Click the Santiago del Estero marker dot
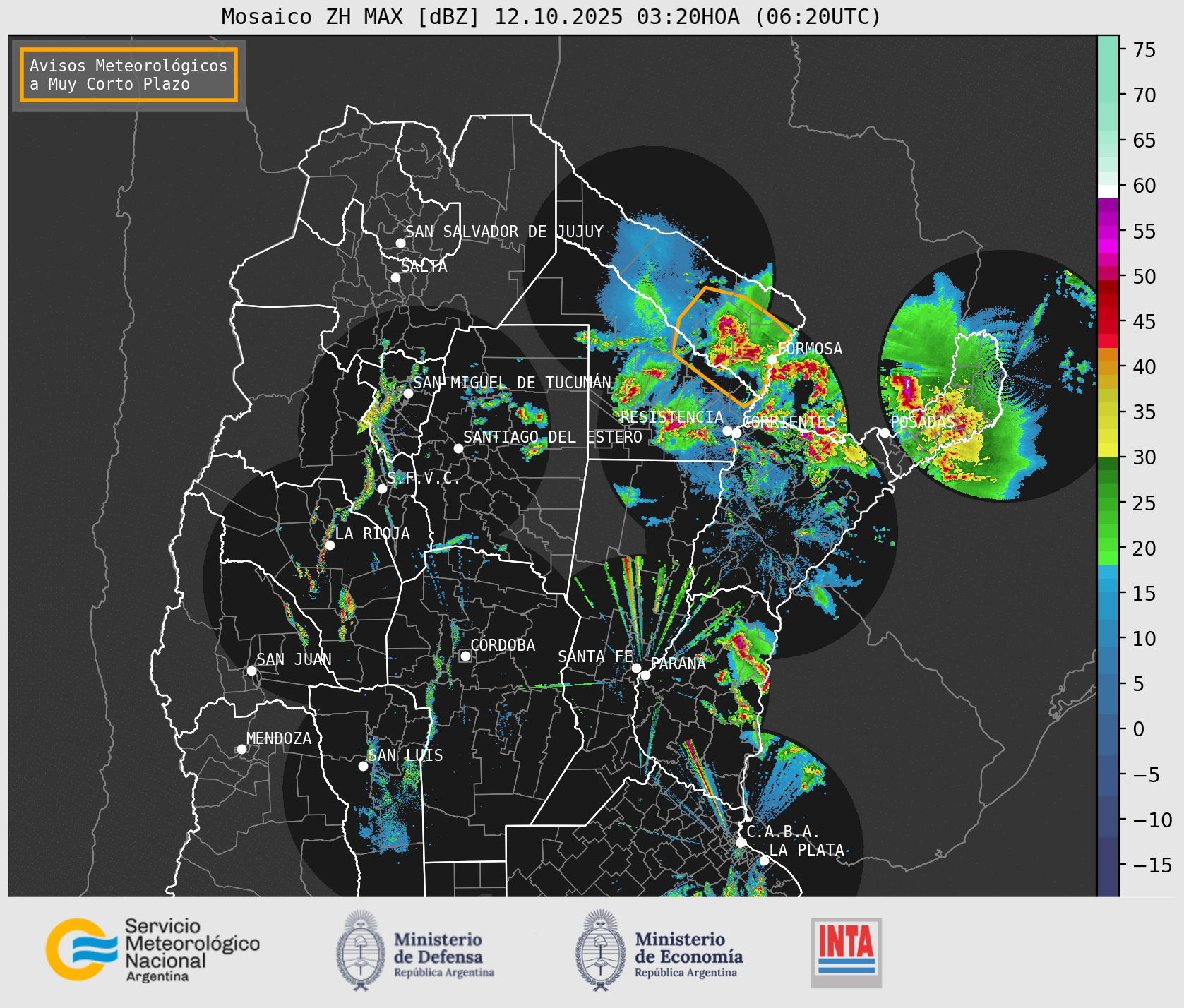This screenshot has height=1008, width=1184. 458,448
